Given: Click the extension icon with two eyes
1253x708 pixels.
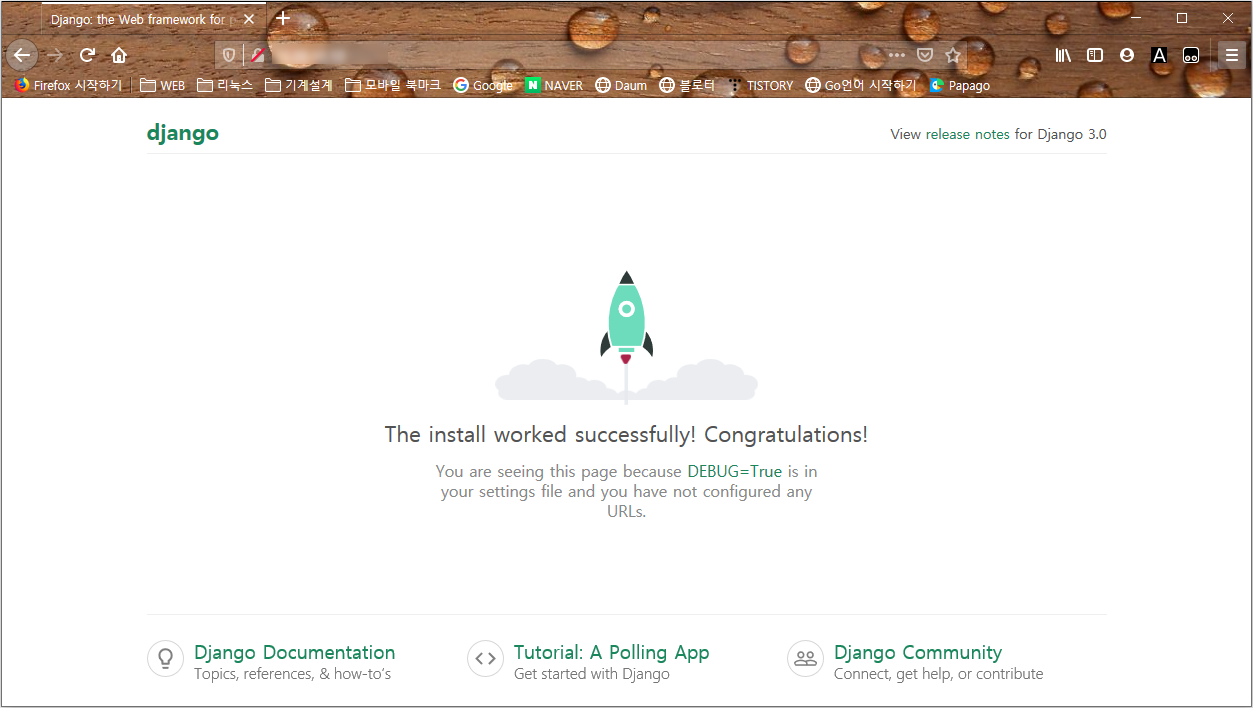Looking at the screenshot, I should 1191,55.
